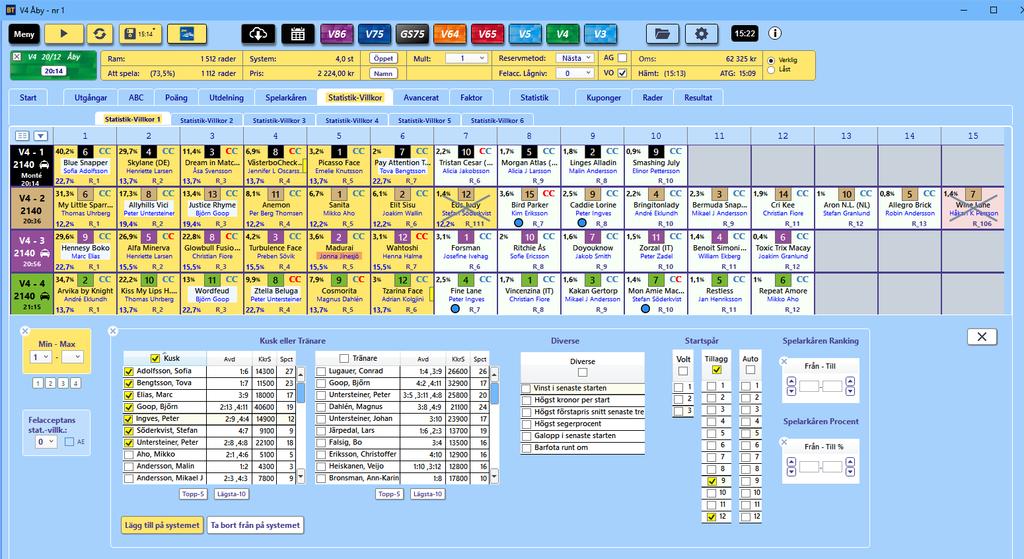The height and width of the screenshot is (559, 1024).
Task: Remove the Spelarkåren Procent Från - Till % box
Action: (784, 442)
